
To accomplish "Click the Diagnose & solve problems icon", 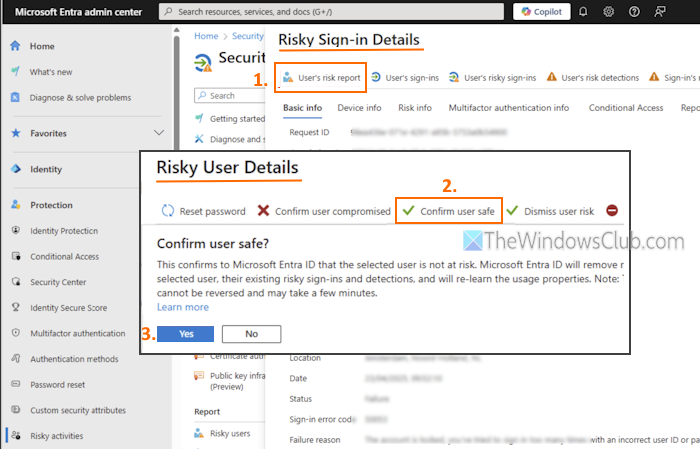I will point(16,97).
